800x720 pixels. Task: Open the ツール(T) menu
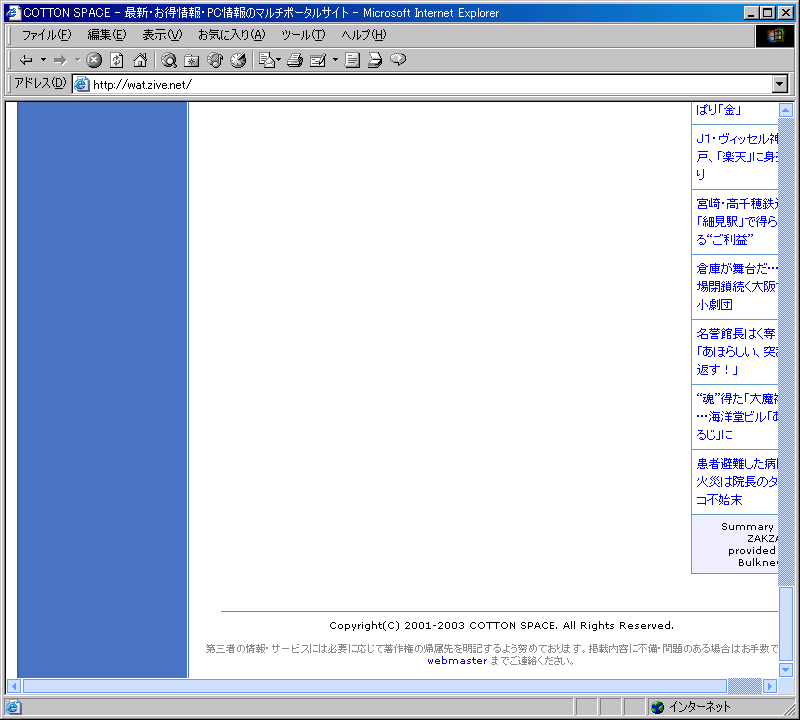303,35
